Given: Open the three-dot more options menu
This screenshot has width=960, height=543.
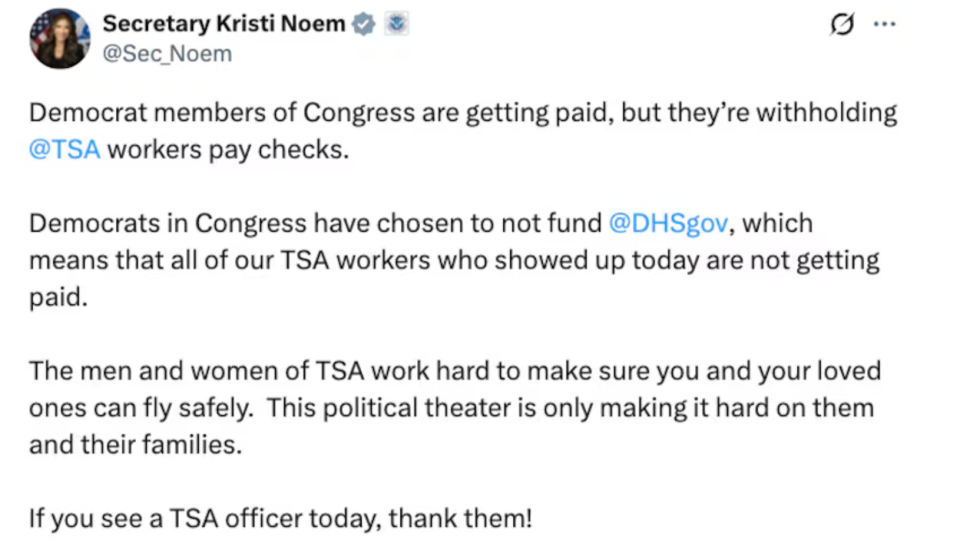Looking at the screenshot, I should click(x=885, y=25).
